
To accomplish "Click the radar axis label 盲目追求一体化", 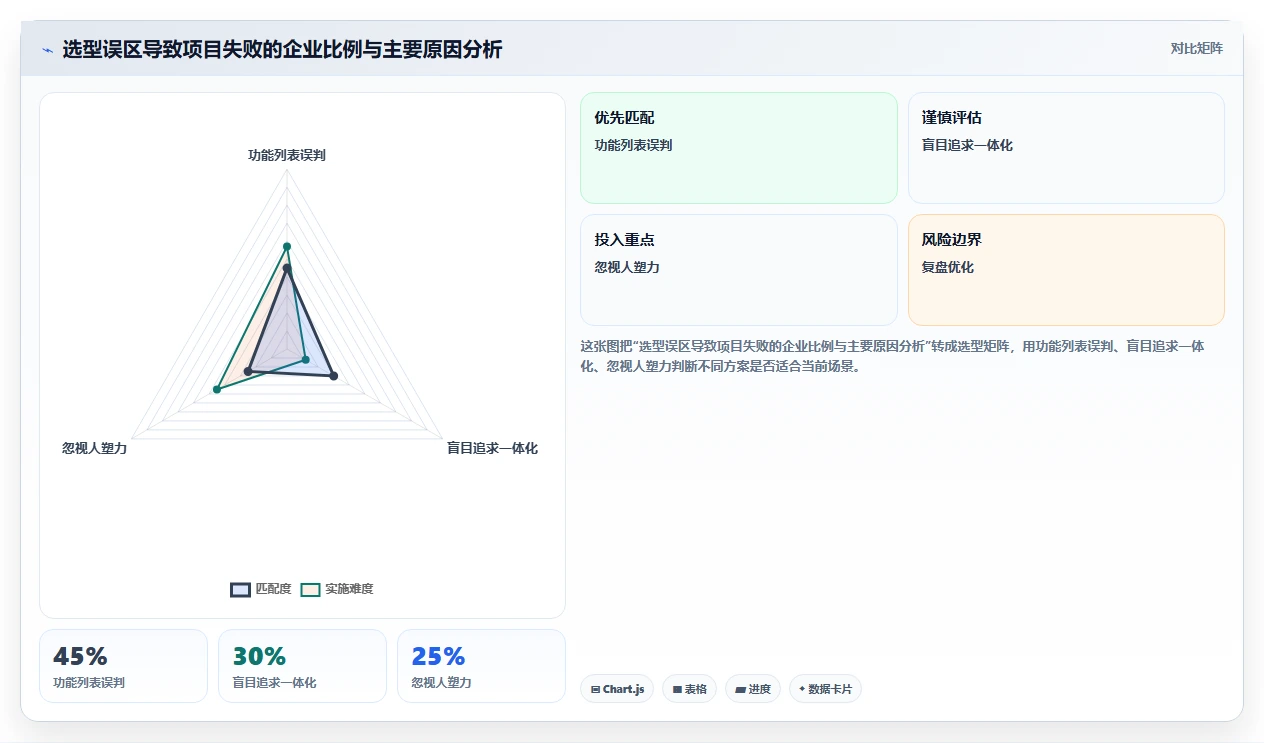I will click(x=492, y=448).
